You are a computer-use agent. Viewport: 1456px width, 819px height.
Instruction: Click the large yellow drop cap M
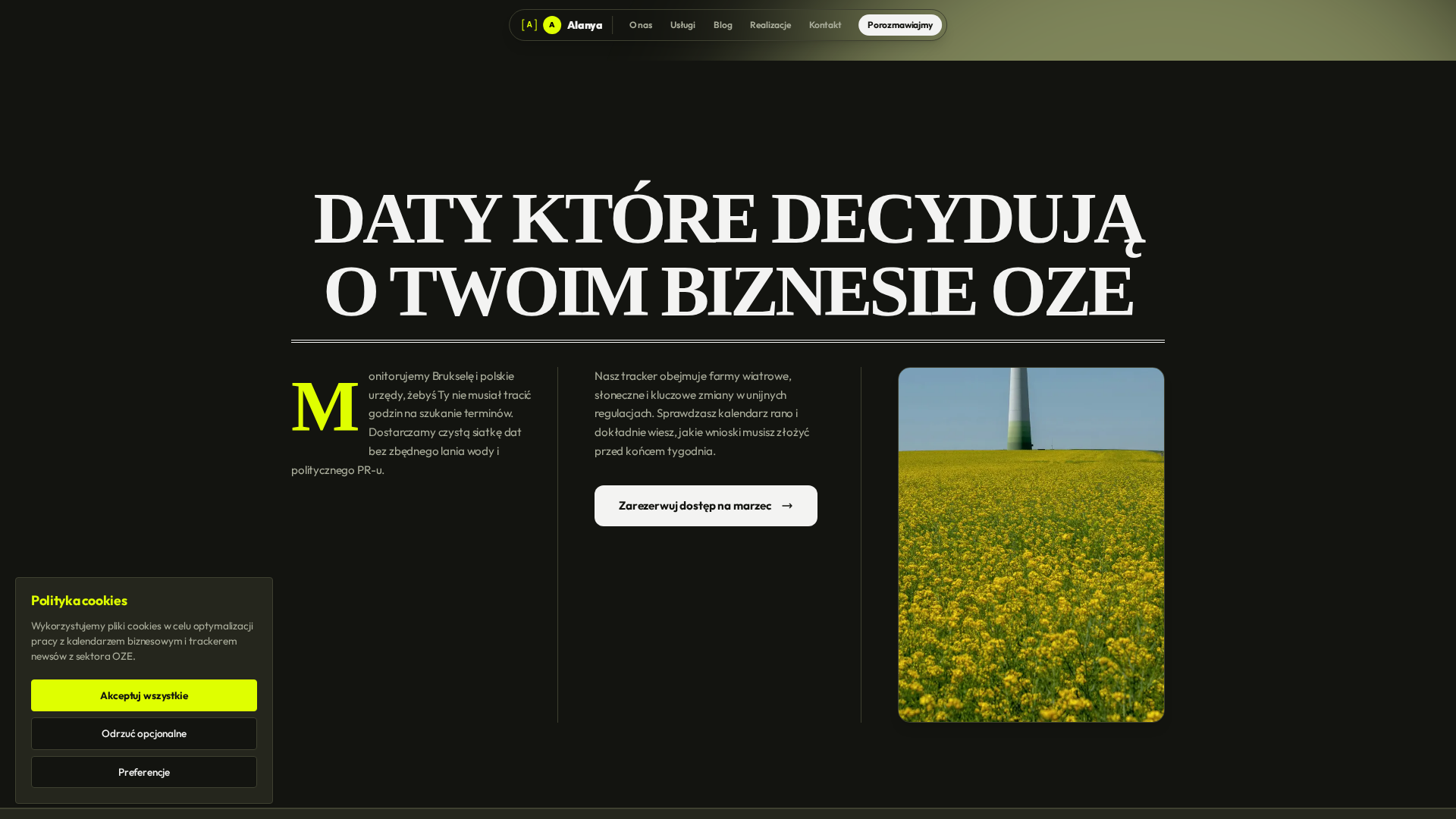point(325,407)
